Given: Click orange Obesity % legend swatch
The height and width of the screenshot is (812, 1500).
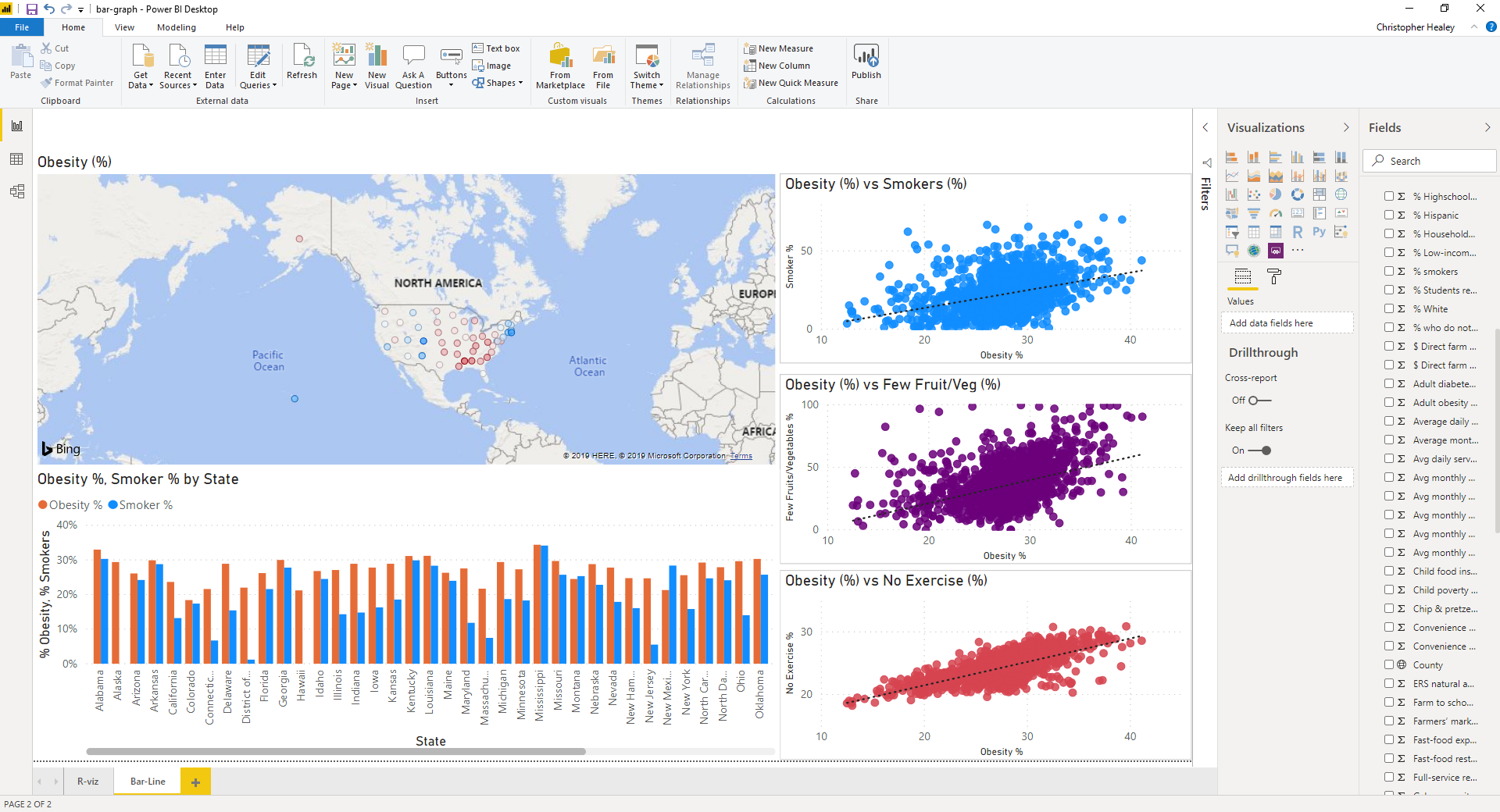Looking at the screenshot, I should coord(43,505).
